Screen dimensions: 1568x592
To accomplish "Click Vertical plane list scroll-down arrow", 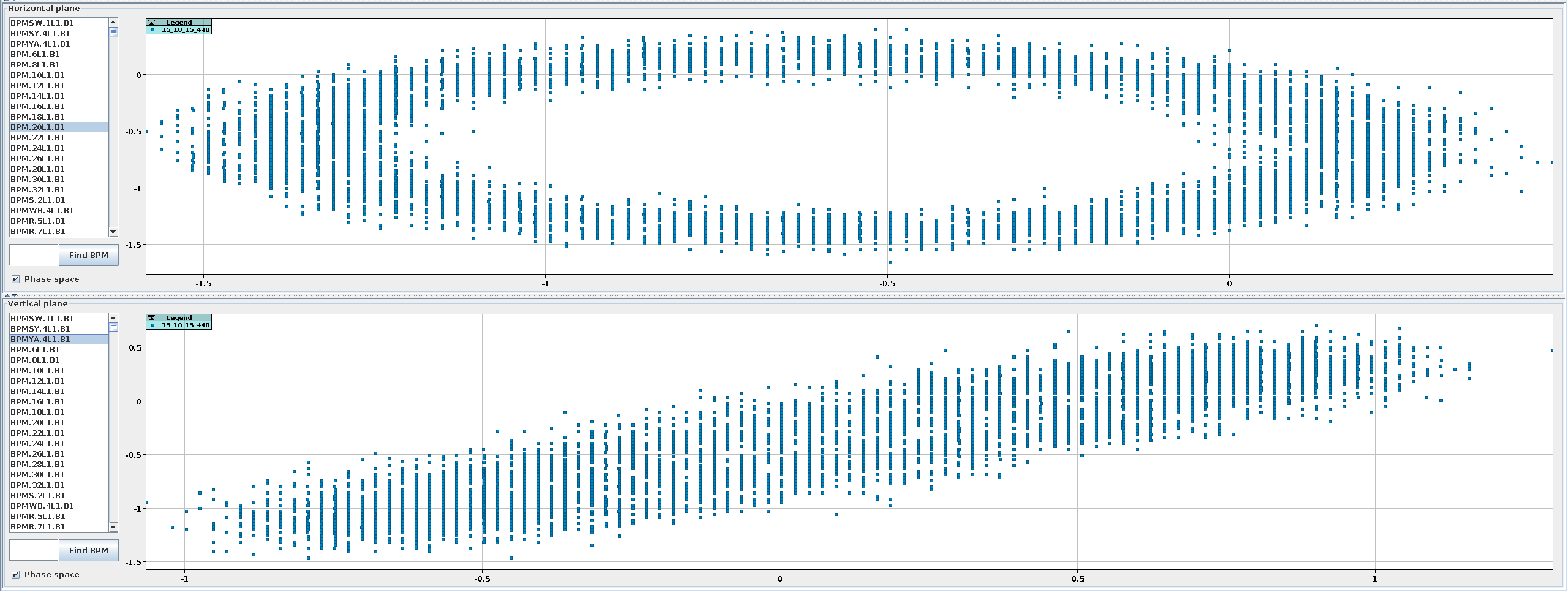I will coord(113,527).
